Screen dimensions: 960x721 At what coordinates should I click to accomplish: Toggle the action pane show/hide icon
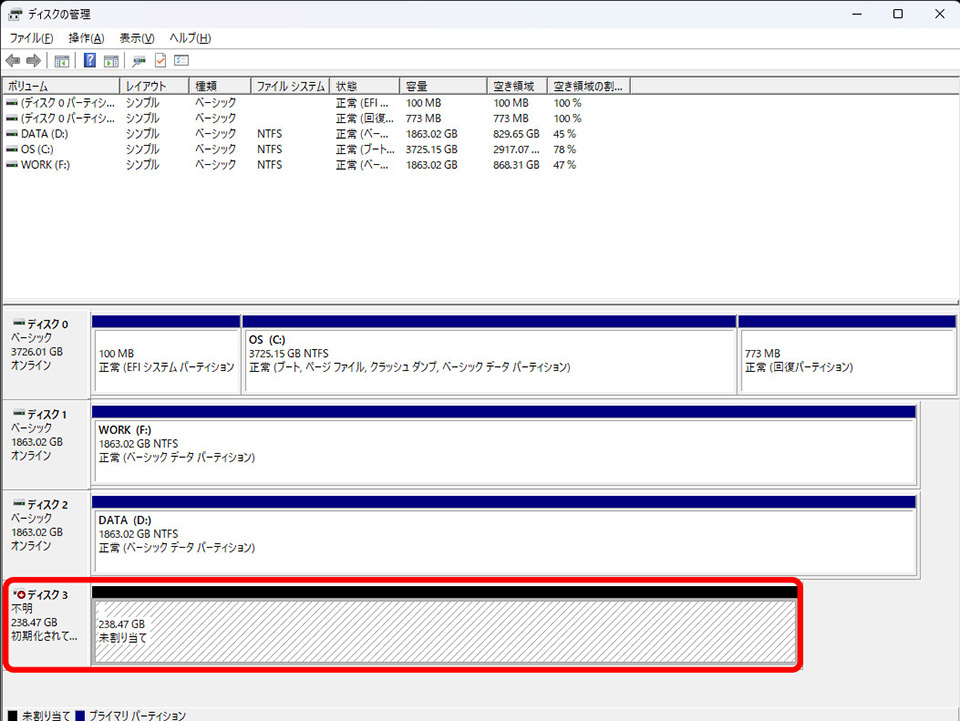point(111,61)
